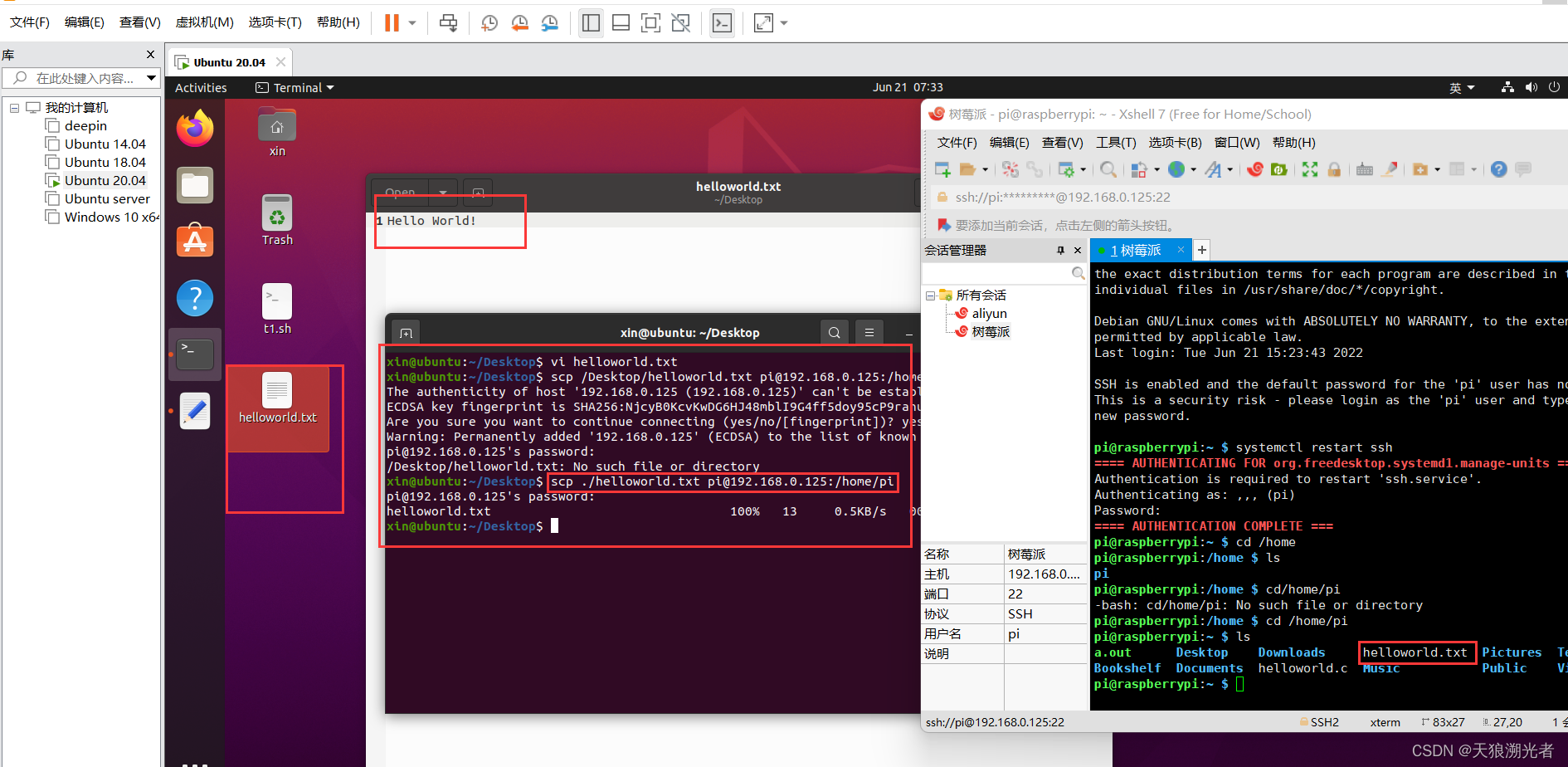Open Firefox from the Ubuntu dock
Viewport: 1568px width, 767px height.
click(x=195, y=128)
